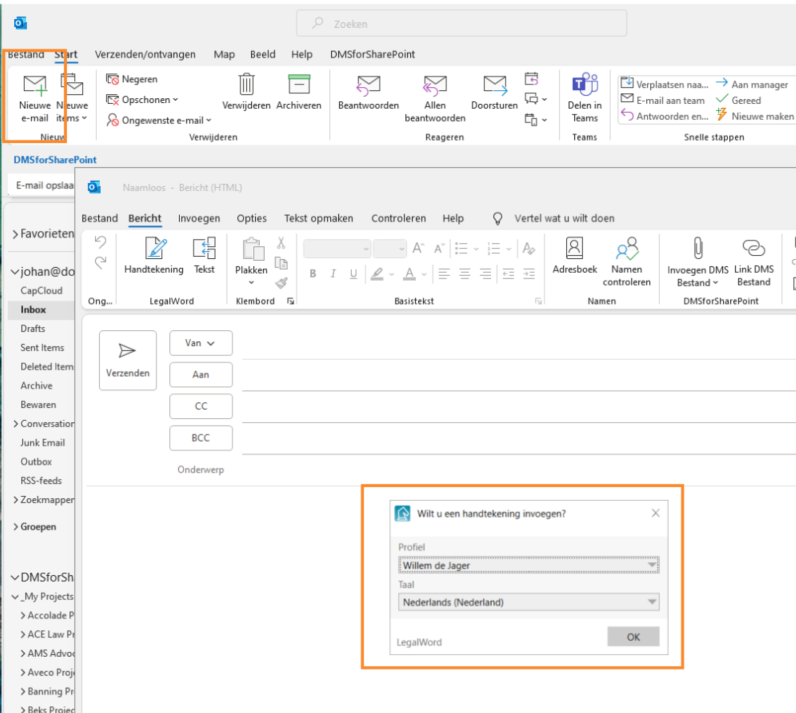796x713 pixels.
Task: Select Aan manager quick step
Action: coord(752,84)
